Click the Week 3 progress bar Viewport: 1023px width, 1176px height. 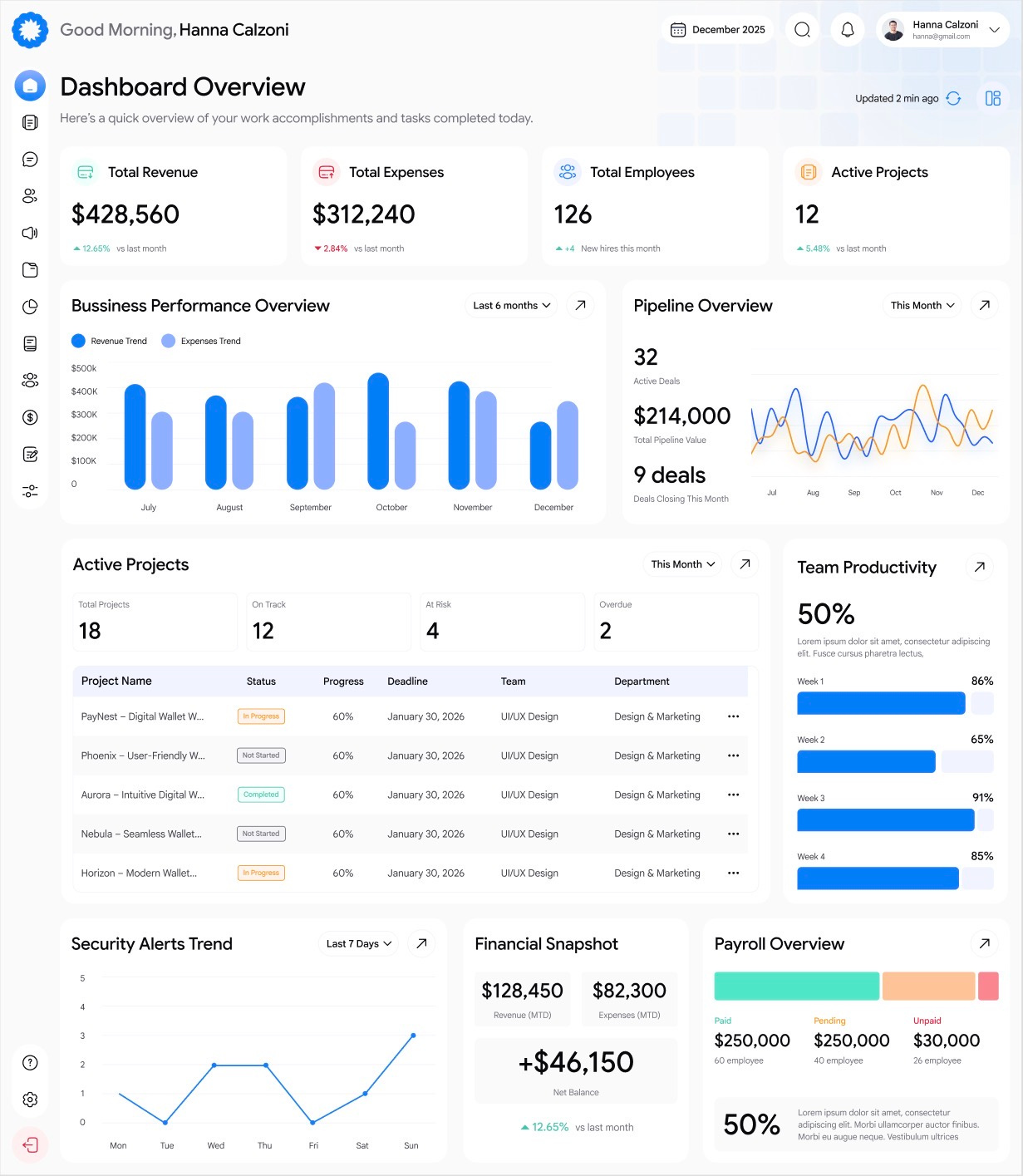click(x=885, y=819)
